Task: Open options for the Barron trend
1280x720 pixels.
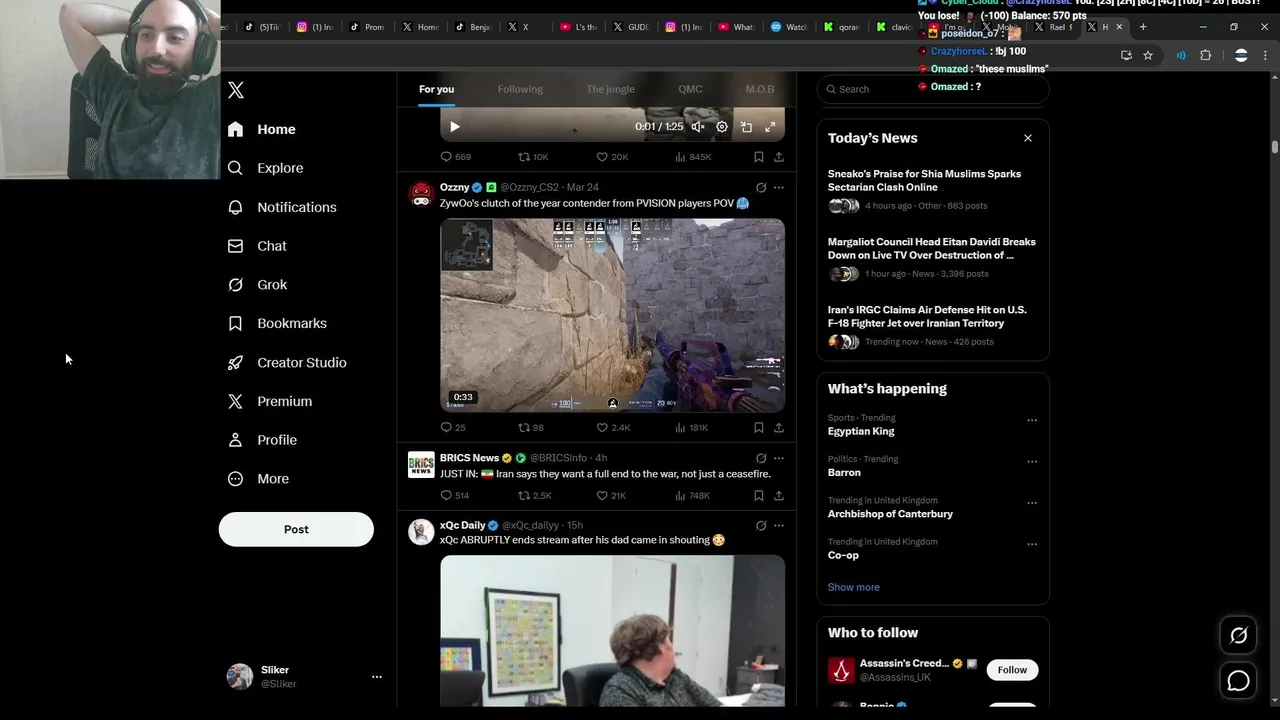Action: (1032, 462)
